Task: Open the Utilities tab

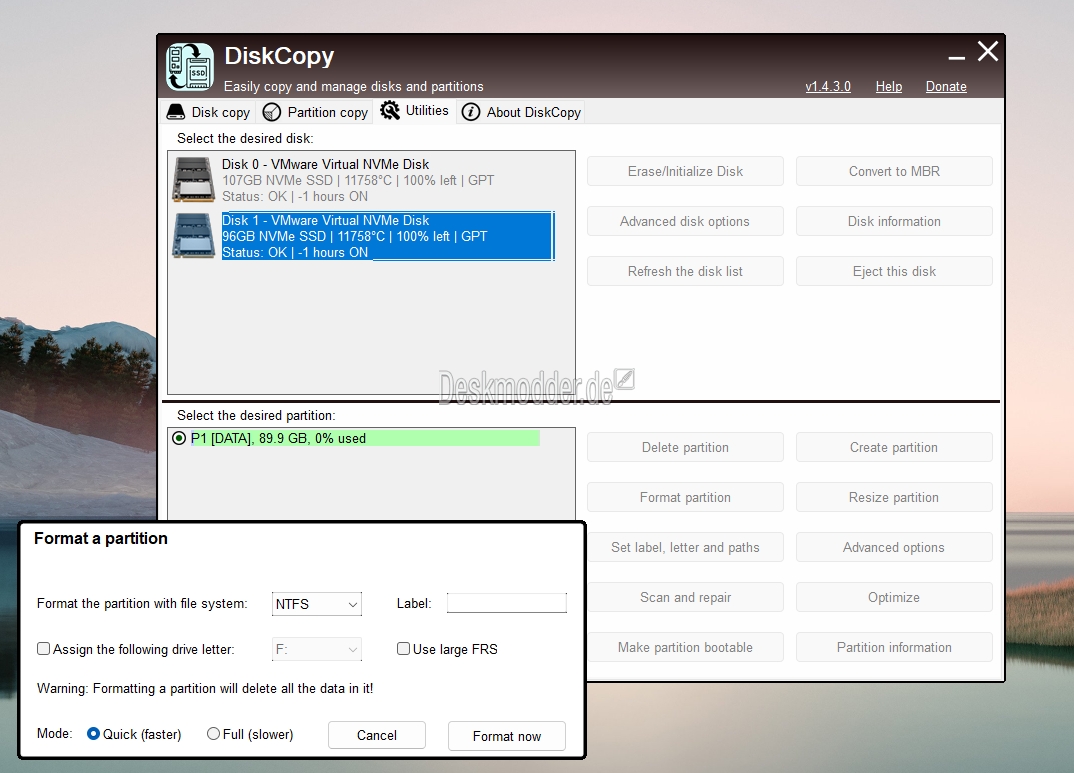Action: click(x=414, y=110)
